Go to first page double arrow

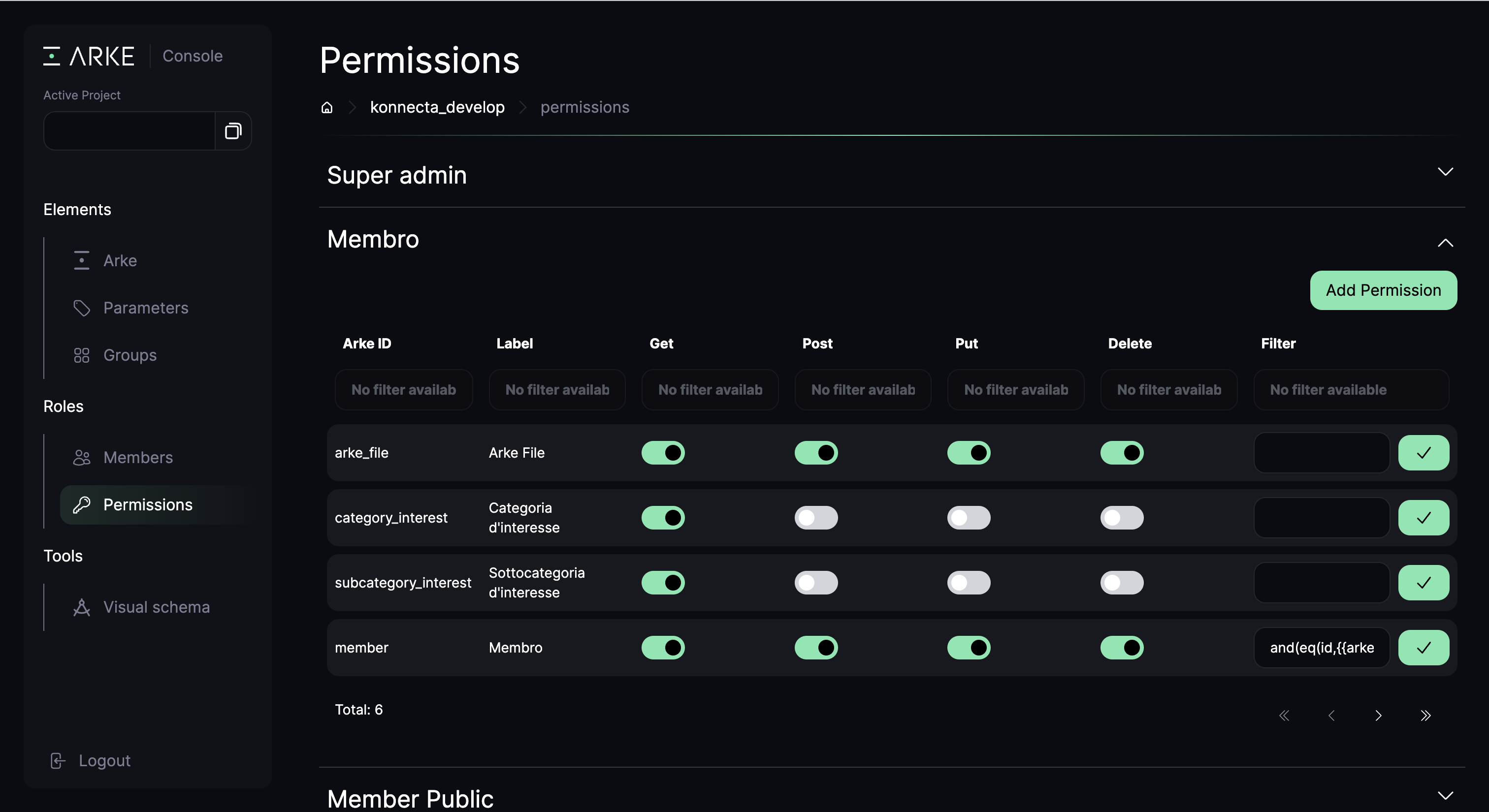(1284, 716)
